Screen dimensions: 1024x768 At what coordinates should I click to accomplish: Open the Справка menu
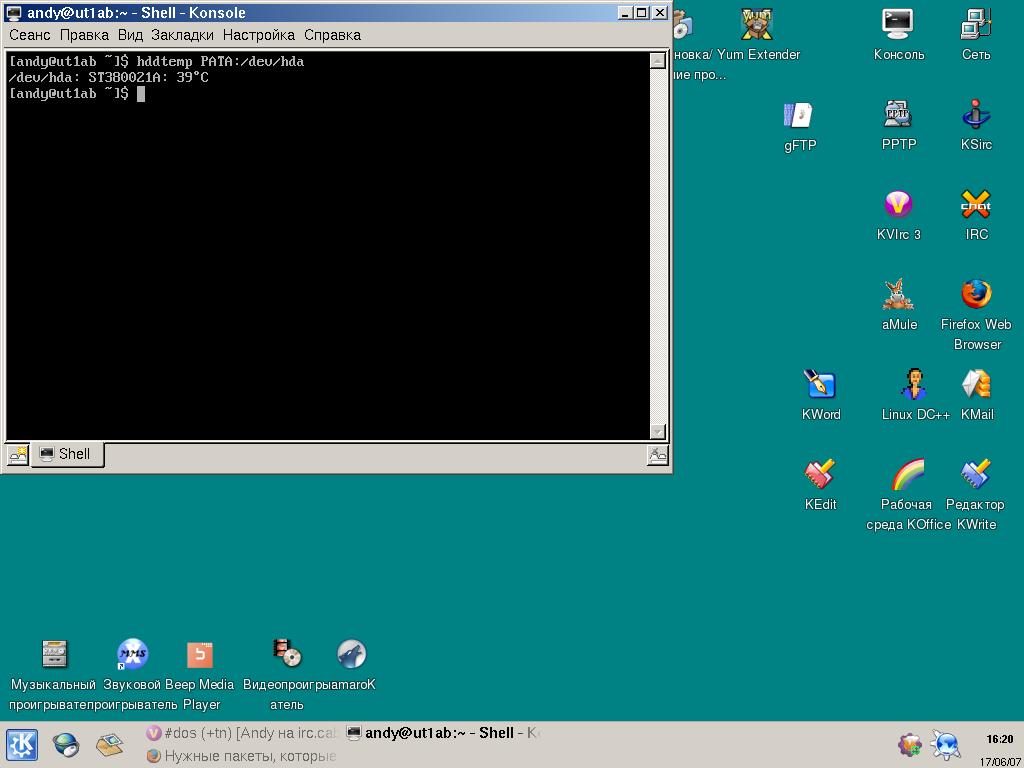[x=332, y=35]
